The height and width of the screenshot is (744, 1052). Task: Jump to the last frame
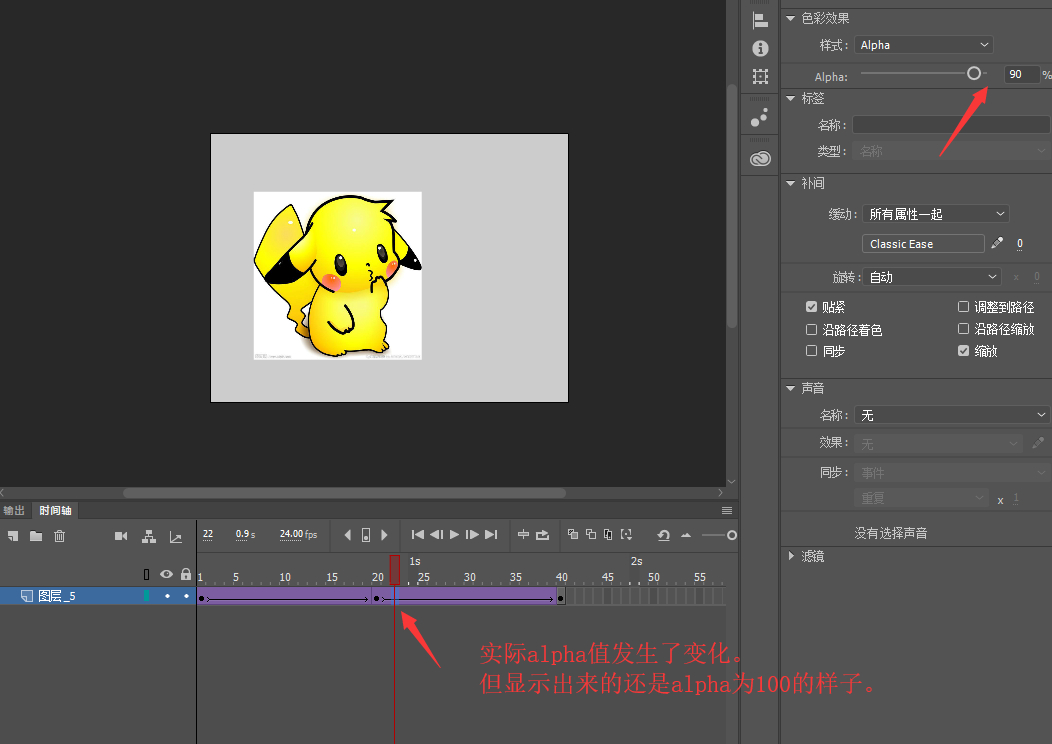click(x=491, y=535)
